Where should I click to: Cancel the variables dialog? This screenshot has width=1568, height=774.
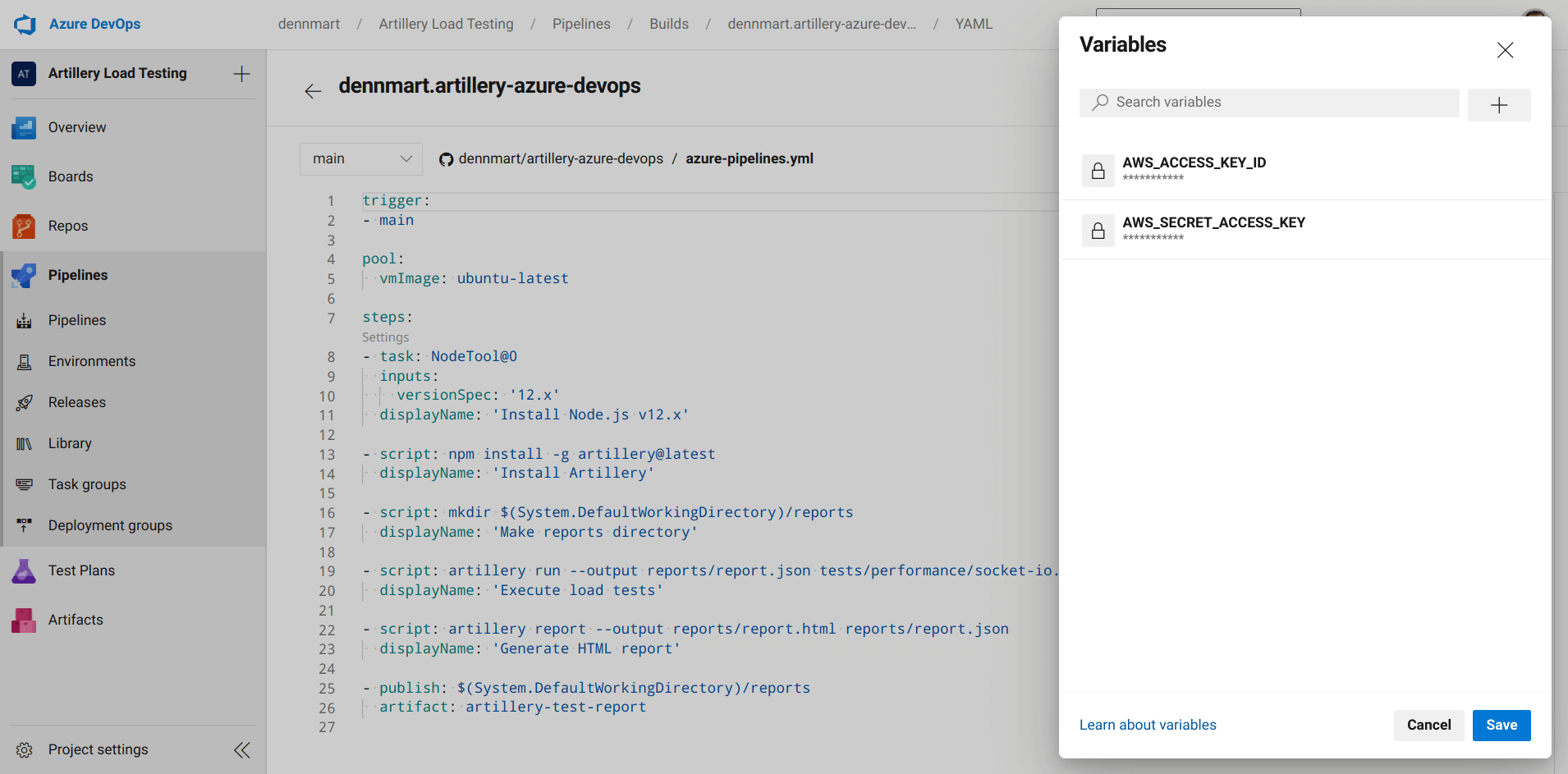[1428, 726]
